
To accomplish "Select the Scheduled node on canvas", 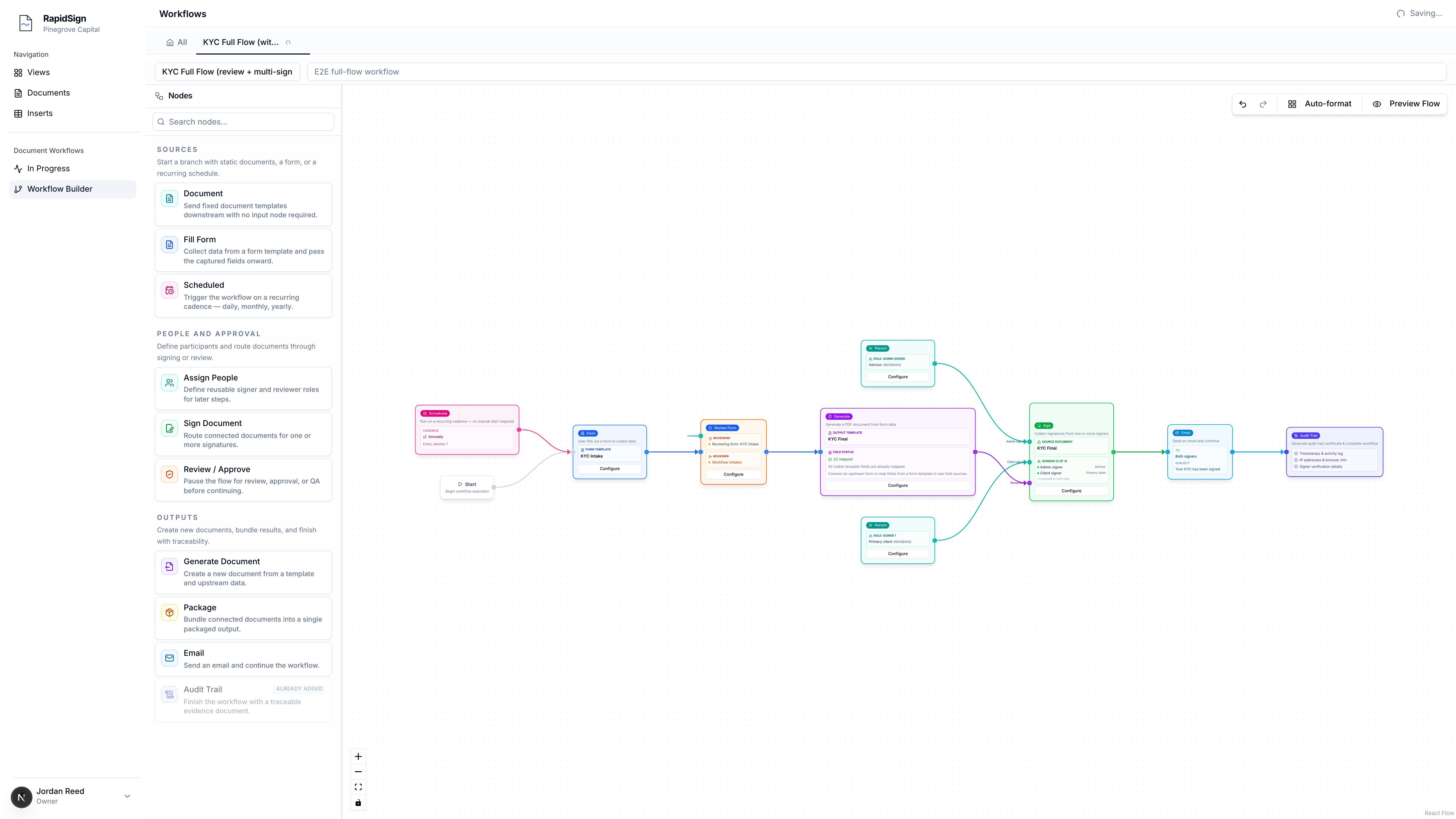I will (467, 430).
